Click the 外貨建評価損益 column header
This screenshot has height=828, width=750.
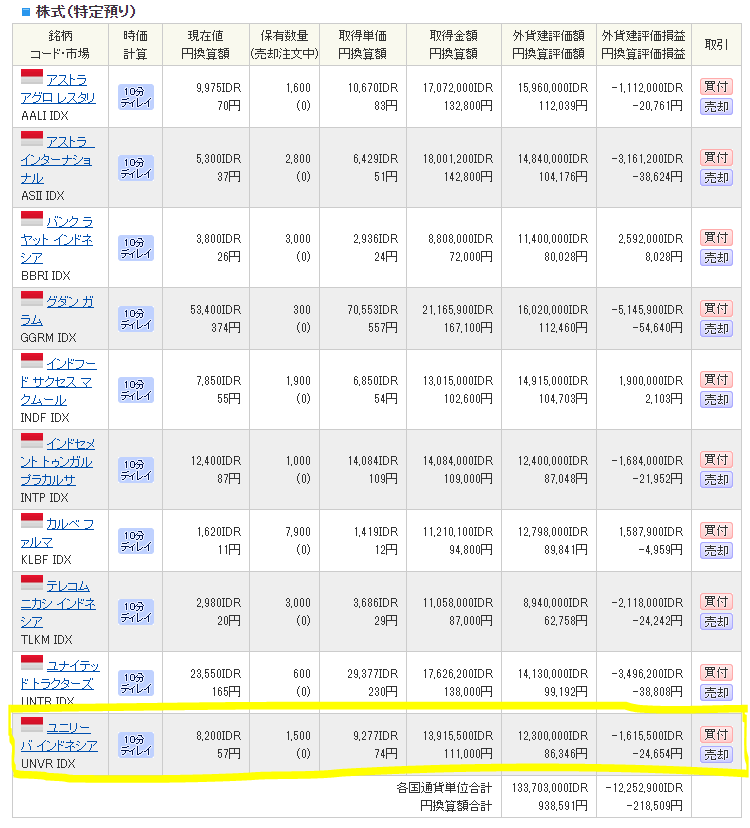(643, 44)
